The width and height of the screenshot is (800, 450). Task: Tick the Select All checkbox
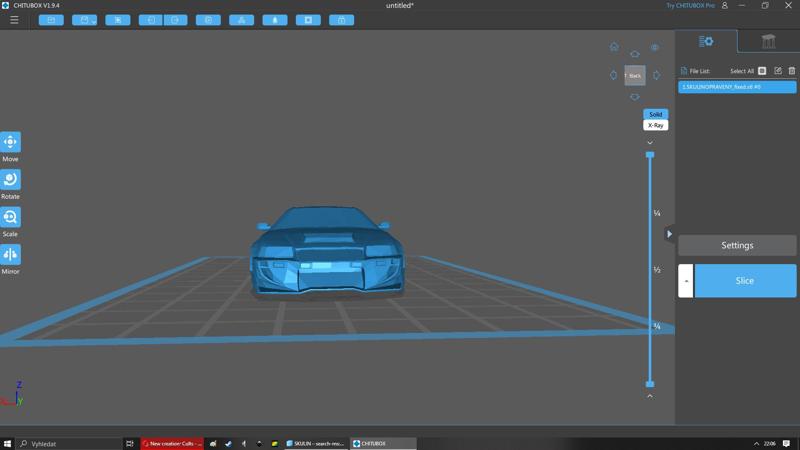pyautogui.click(x=762, y=71)
